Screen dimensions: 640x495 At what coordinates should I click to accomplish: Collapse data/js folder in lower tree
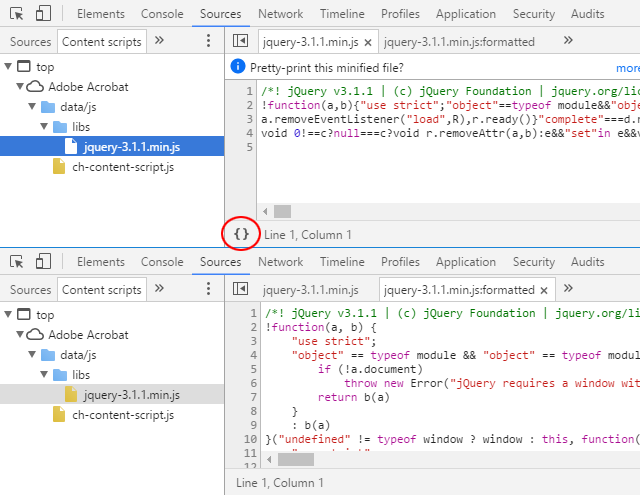coord(32,354)
